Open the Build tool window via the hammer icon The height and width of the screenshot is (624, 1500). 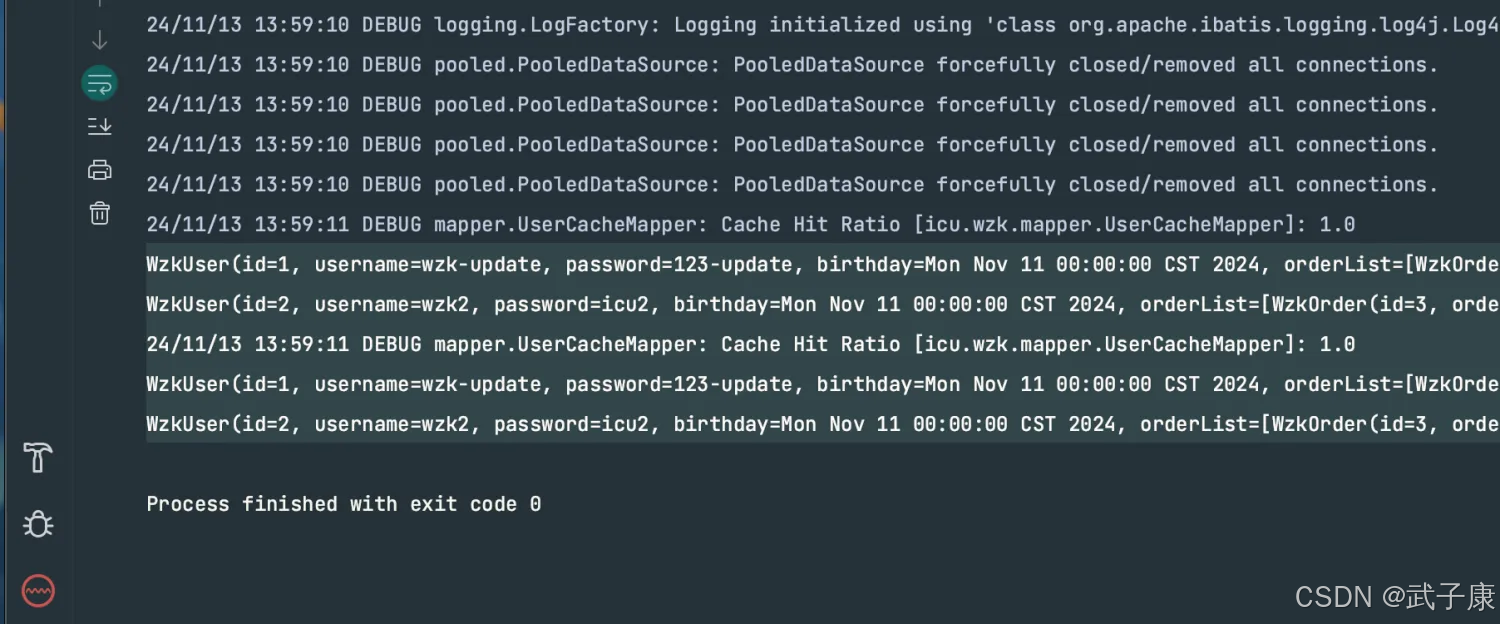tap(38, 458)
